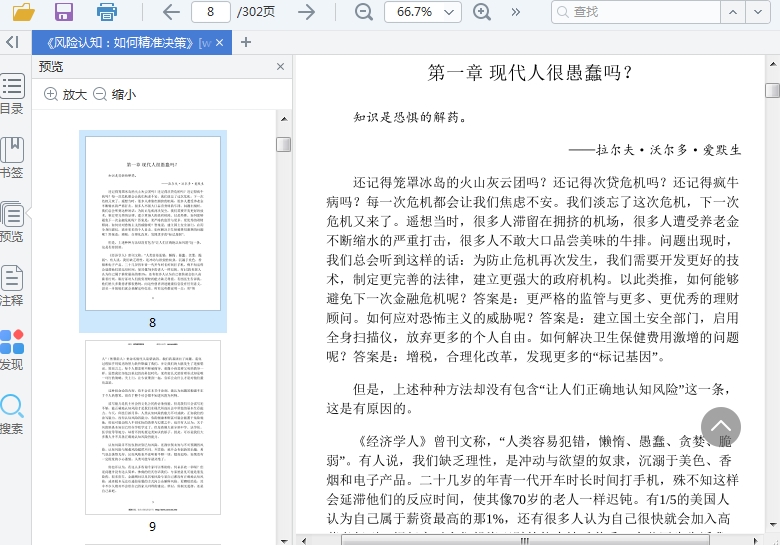Click the thumbnail panel scrollbar handle

[x=284, y=144]
